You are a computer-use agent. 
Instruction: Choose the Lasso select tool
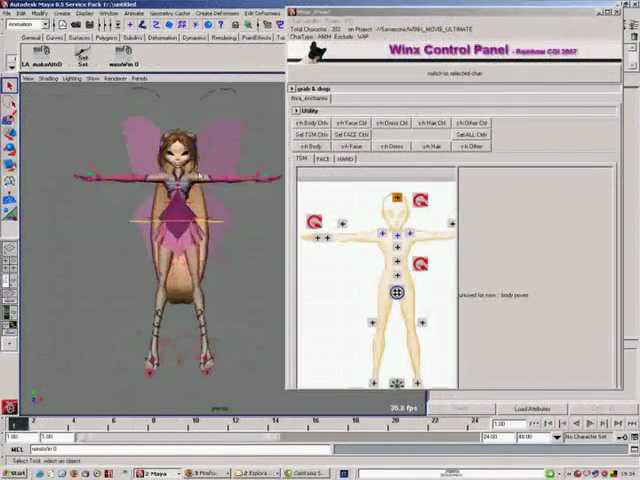(9, 102)
